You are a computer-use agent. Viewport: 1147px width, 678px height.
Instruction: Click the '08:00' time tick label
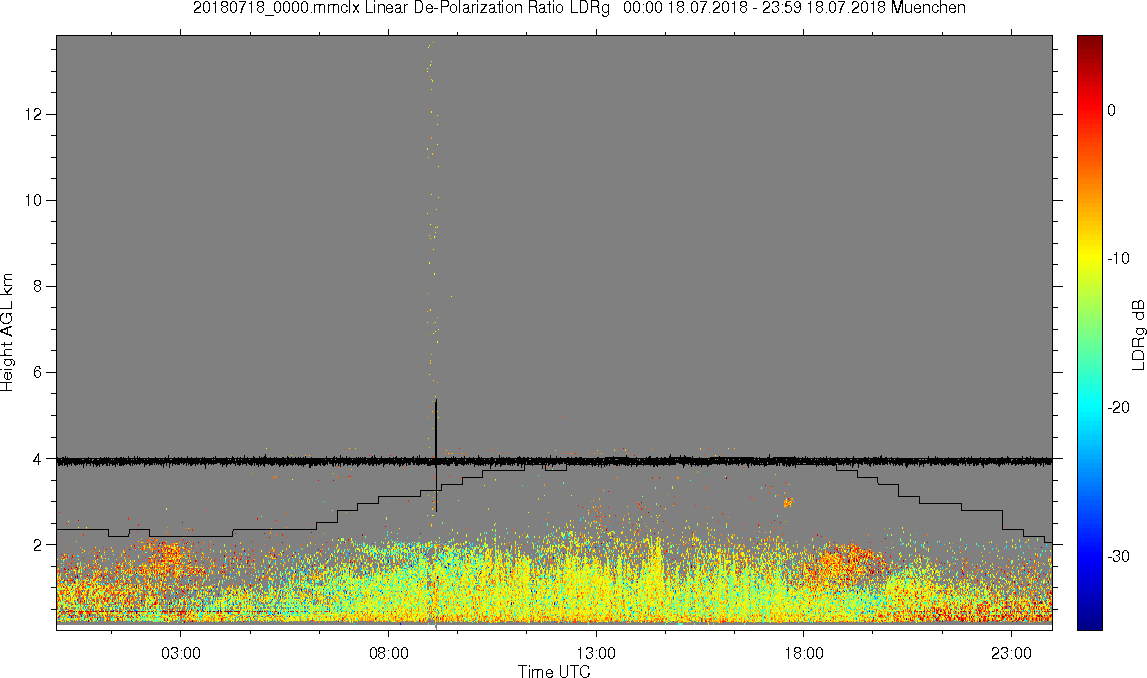point(388,653)
